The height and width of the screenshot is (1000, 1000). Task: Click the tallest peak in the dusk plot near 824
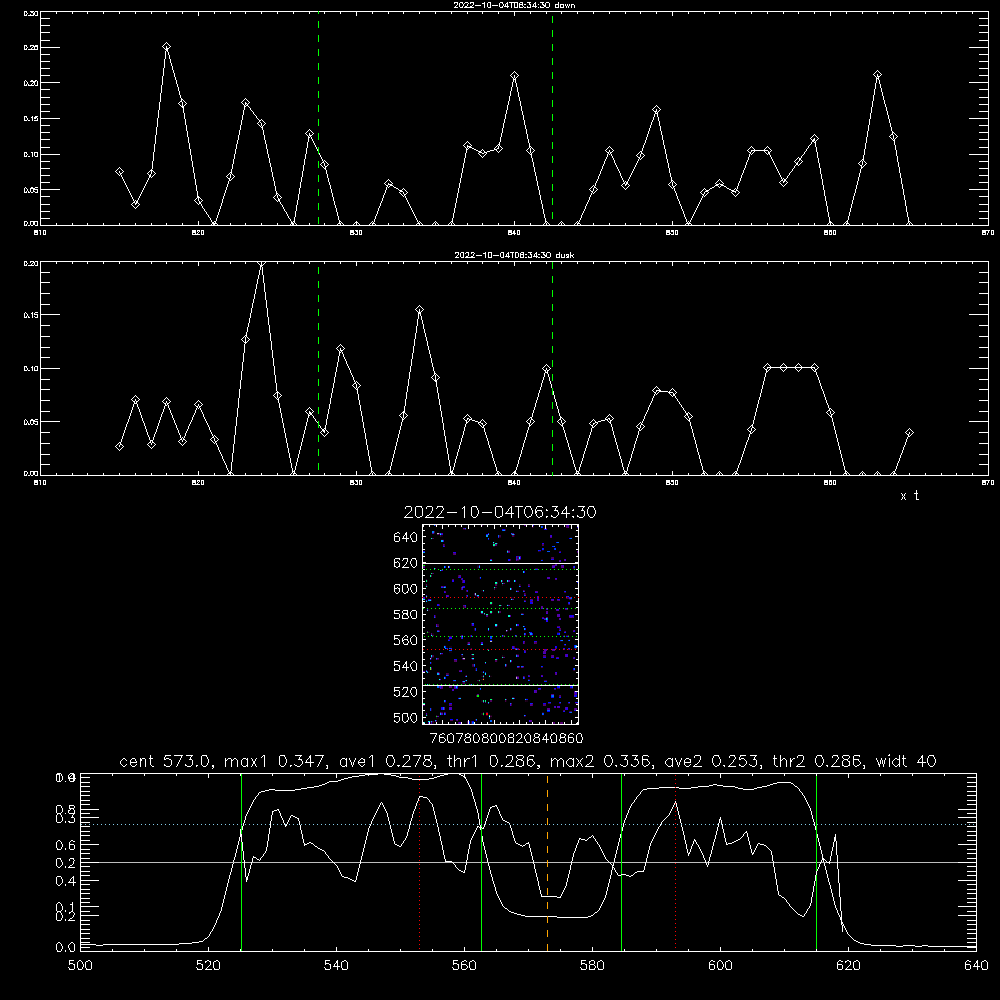[261, 263]
